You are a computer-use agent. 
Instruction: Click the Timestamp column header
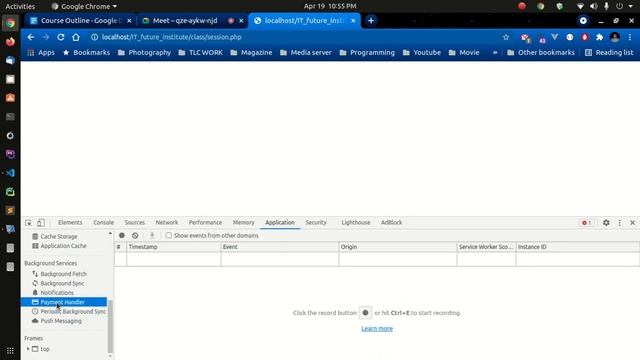173,247
